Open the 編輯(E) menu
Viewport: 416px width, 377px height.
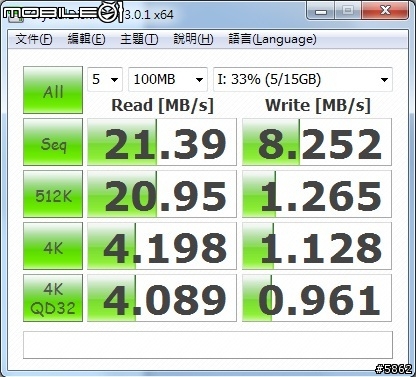(86, 39)
